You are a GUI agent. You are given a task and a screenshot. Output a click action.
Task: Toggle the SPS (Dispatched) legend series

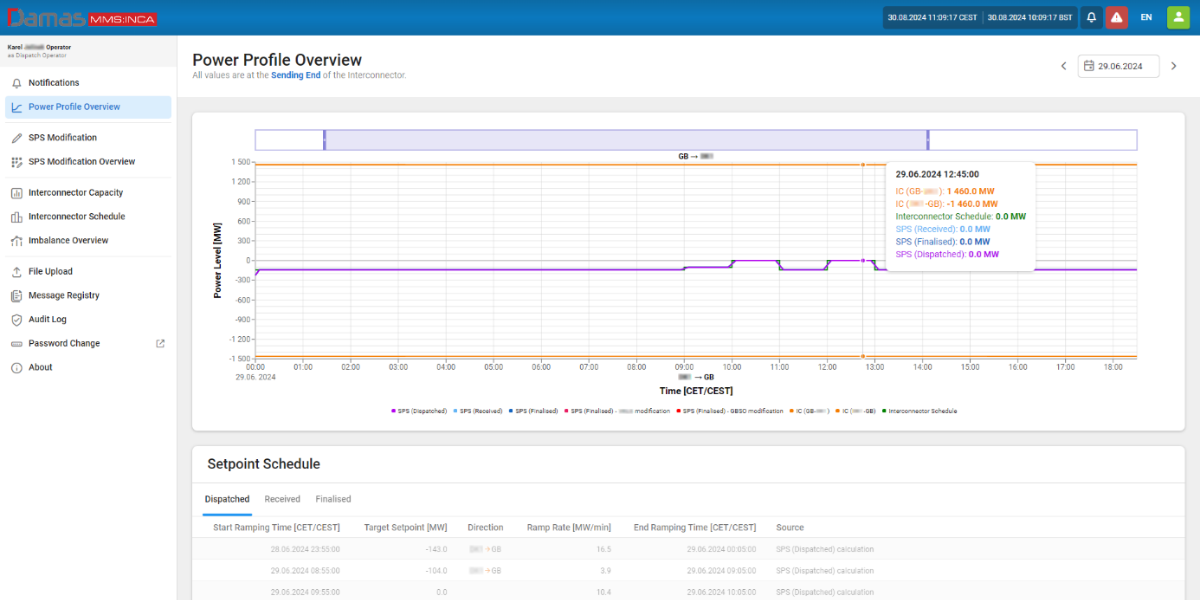point(420,411)
